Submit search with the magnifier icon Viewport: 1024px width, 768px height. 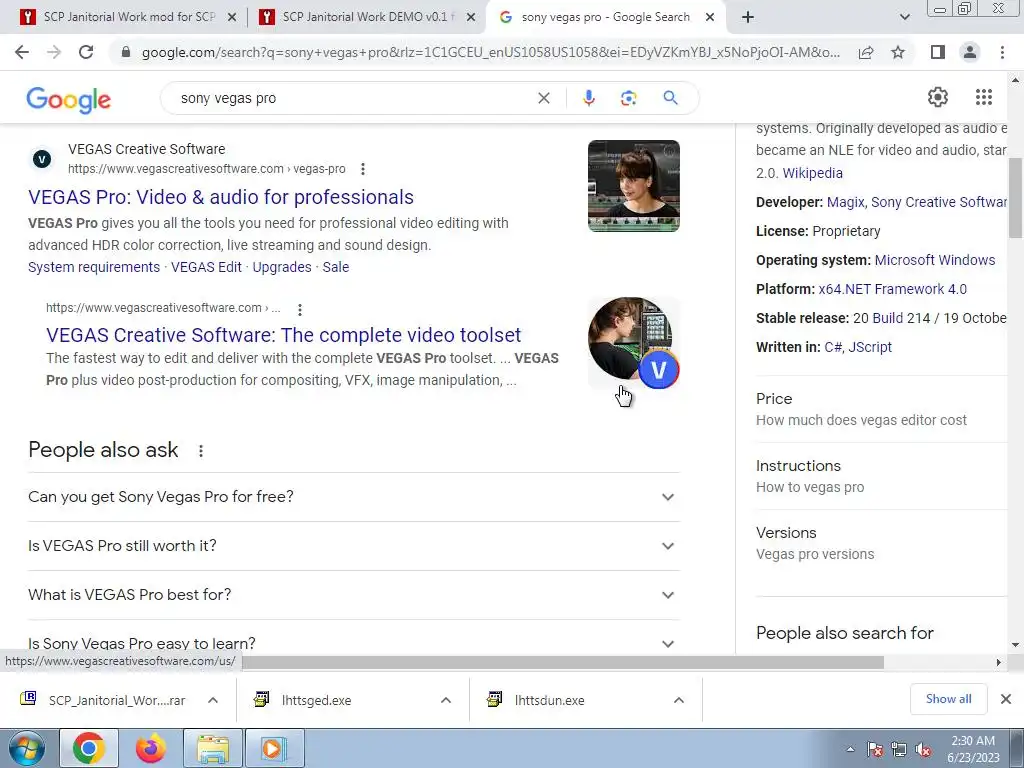[x=670, y=98]
